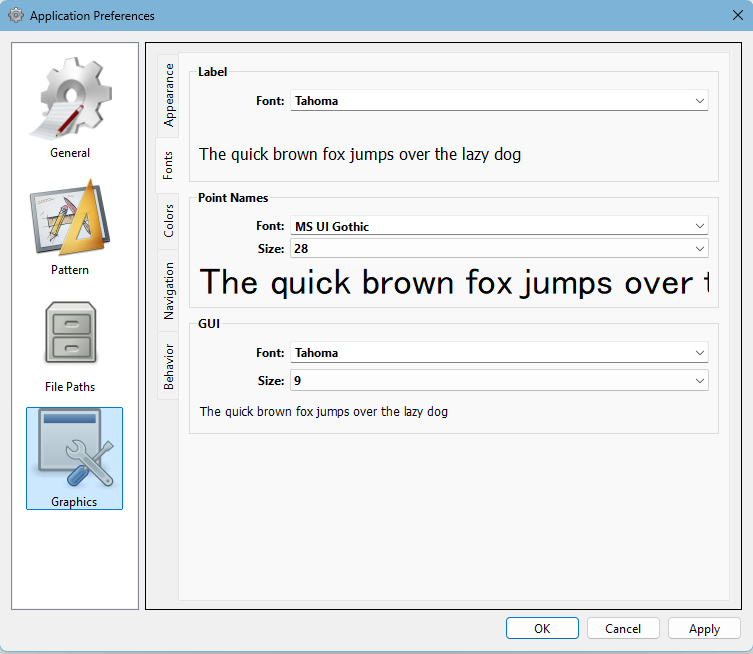This screenshot has height=654, width=753.
Task: Click the File Paths cabinet icon
Action: (70, 334)
